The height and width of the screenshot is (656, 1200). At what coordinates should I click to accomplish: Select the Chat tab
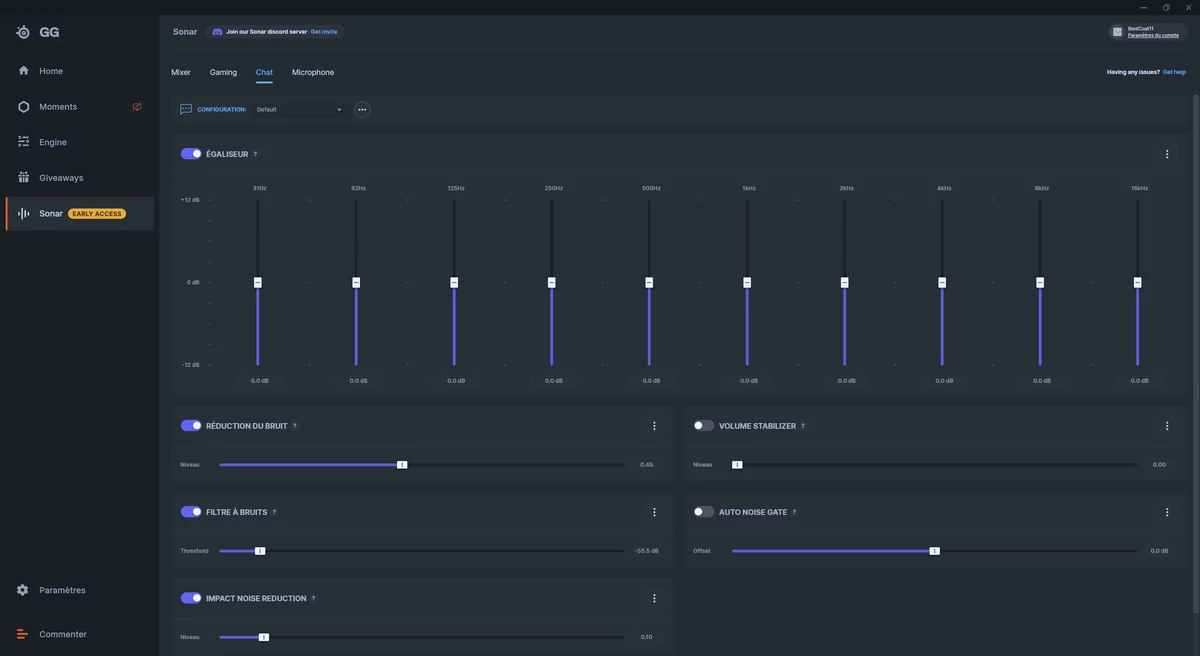tap(264, 72)
